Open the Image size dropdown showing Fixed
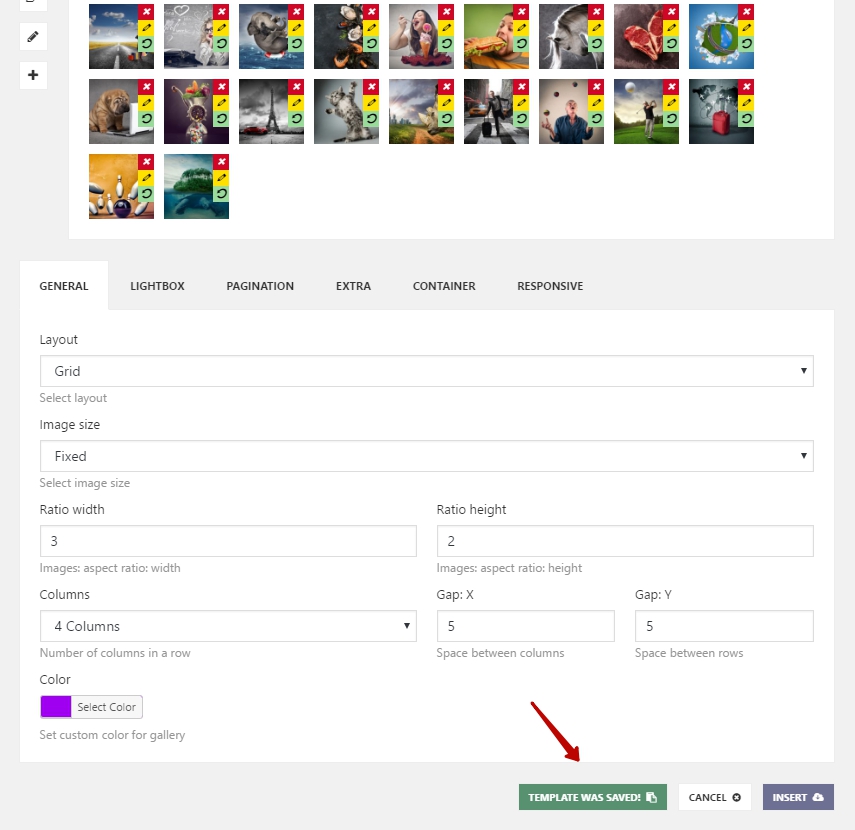 tap(426, 456)
